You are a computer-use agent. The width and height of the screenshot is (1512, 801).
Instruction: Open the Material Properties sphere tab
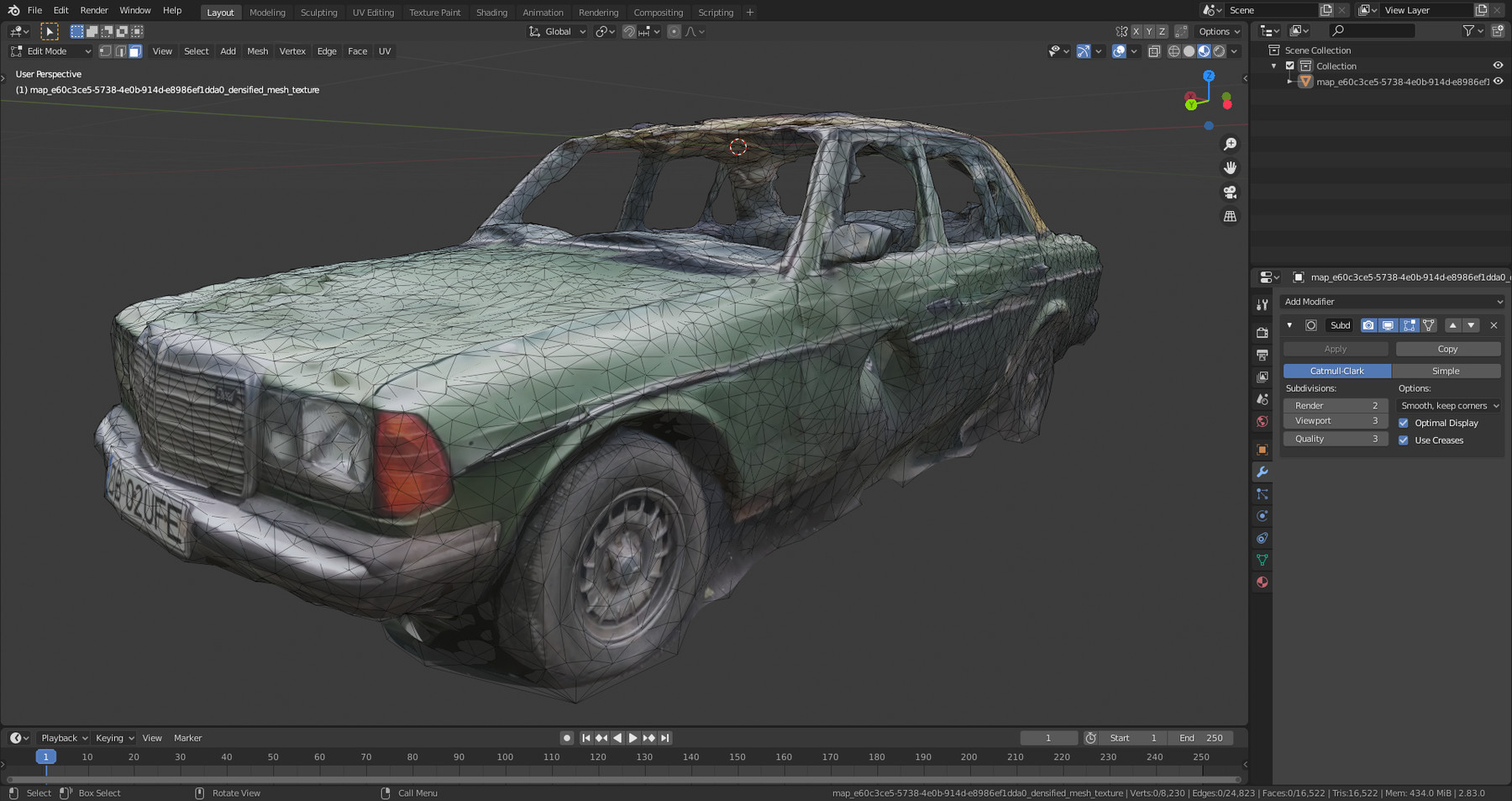[1262, 582]
